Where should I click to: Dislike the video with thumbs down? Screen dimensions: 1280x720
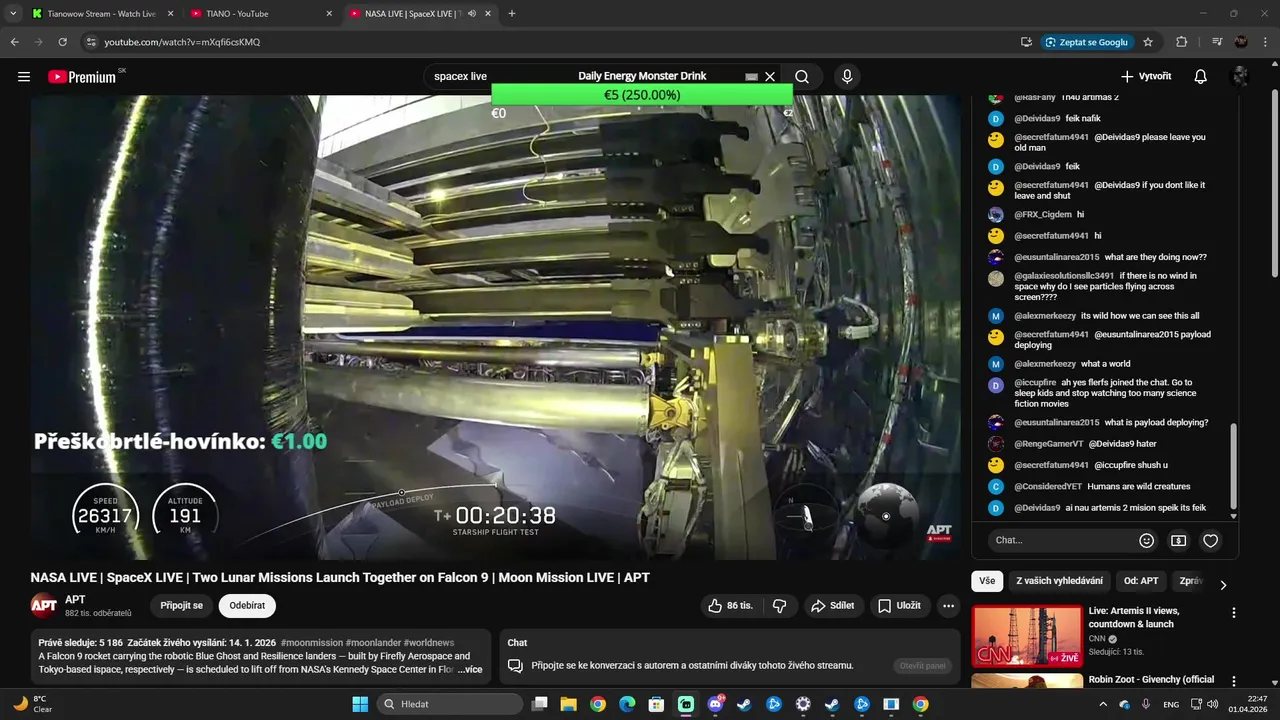click(780, 606)
